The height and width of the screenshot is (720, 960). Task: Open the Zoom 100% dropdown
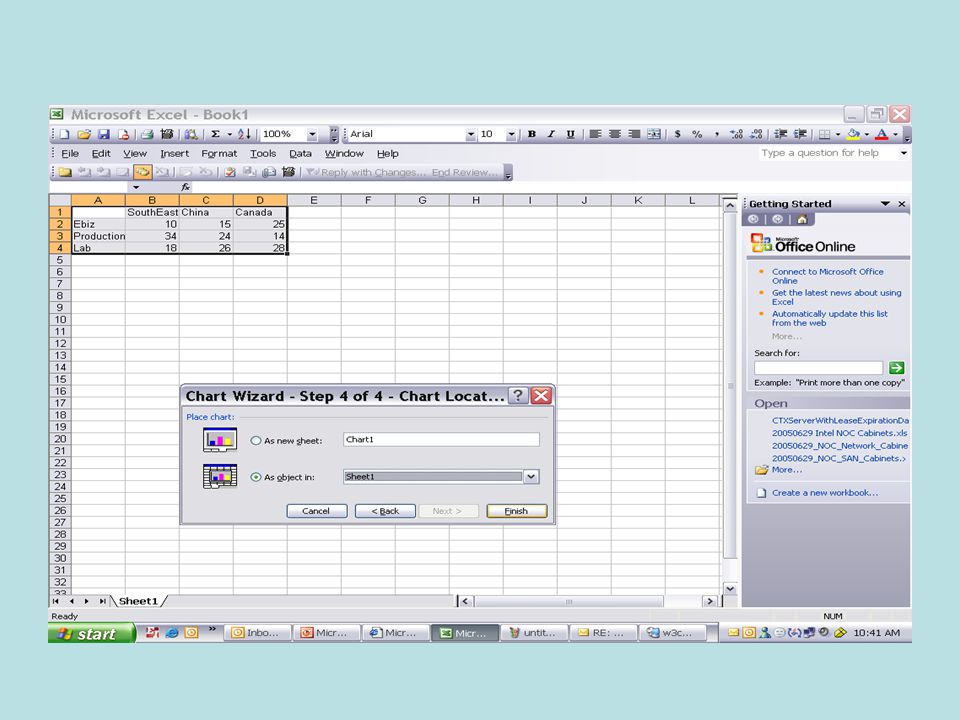[312, 134]
